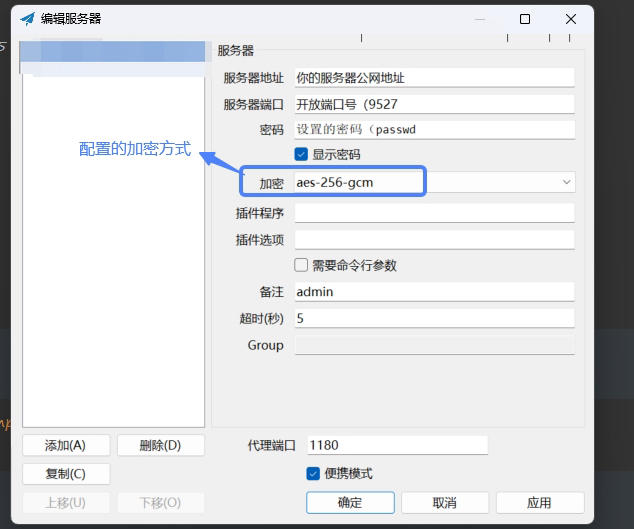
Task: Click the 密码 password field
Action: point(435,130)
